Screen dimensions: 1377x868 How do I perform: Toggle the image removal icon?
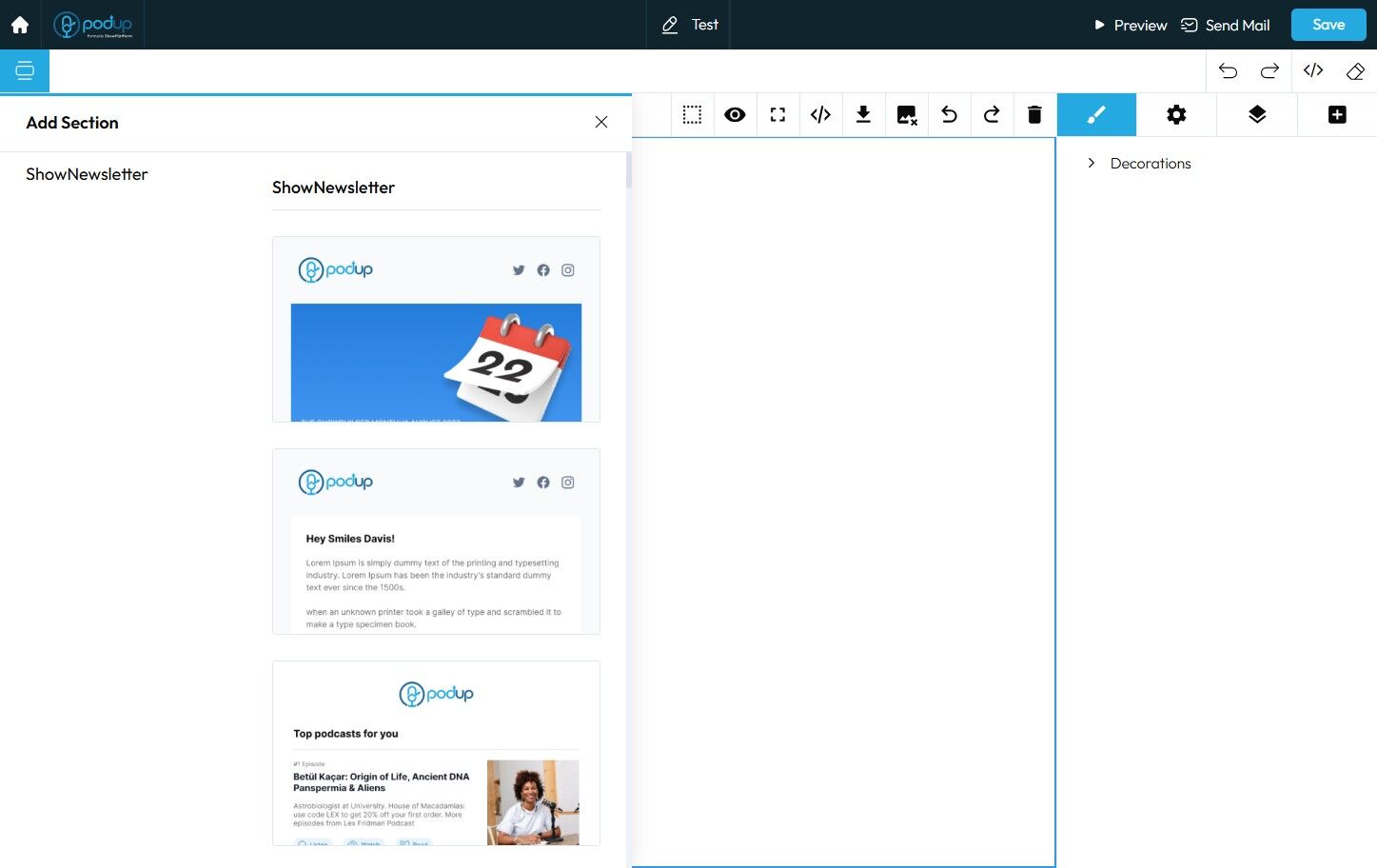906,115
